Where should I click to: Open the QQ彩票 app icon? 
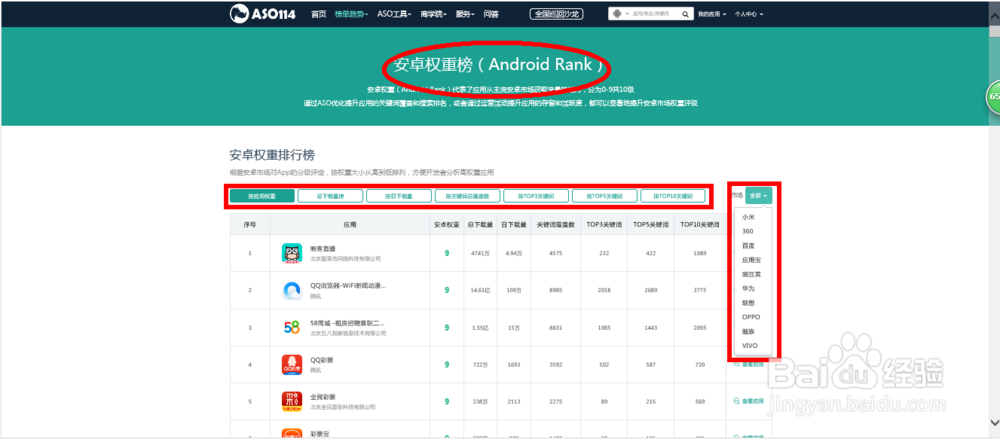292,365
